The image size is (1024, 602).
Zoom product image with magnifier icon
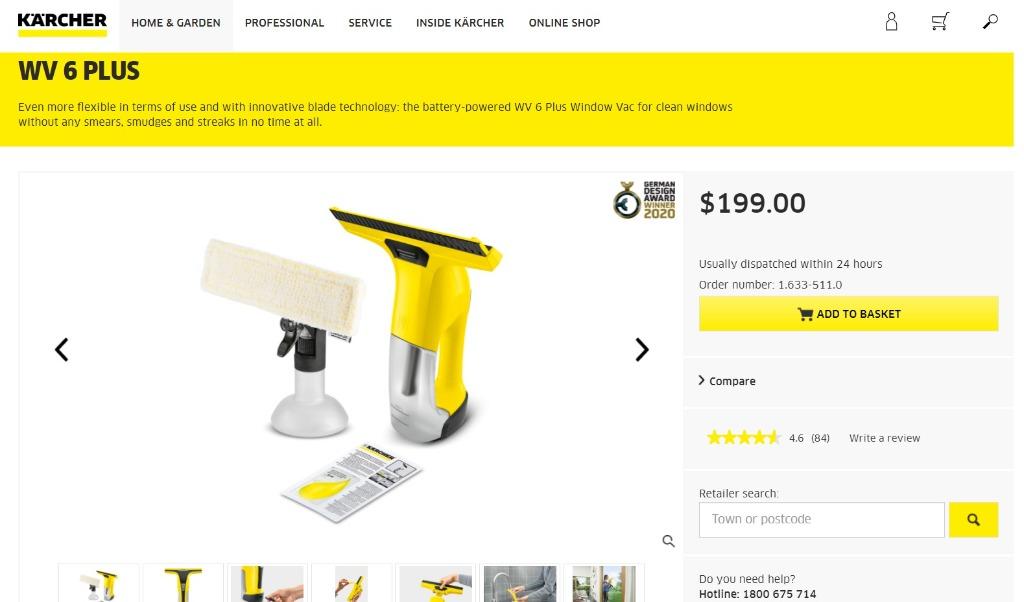click(x=668, y=541)
